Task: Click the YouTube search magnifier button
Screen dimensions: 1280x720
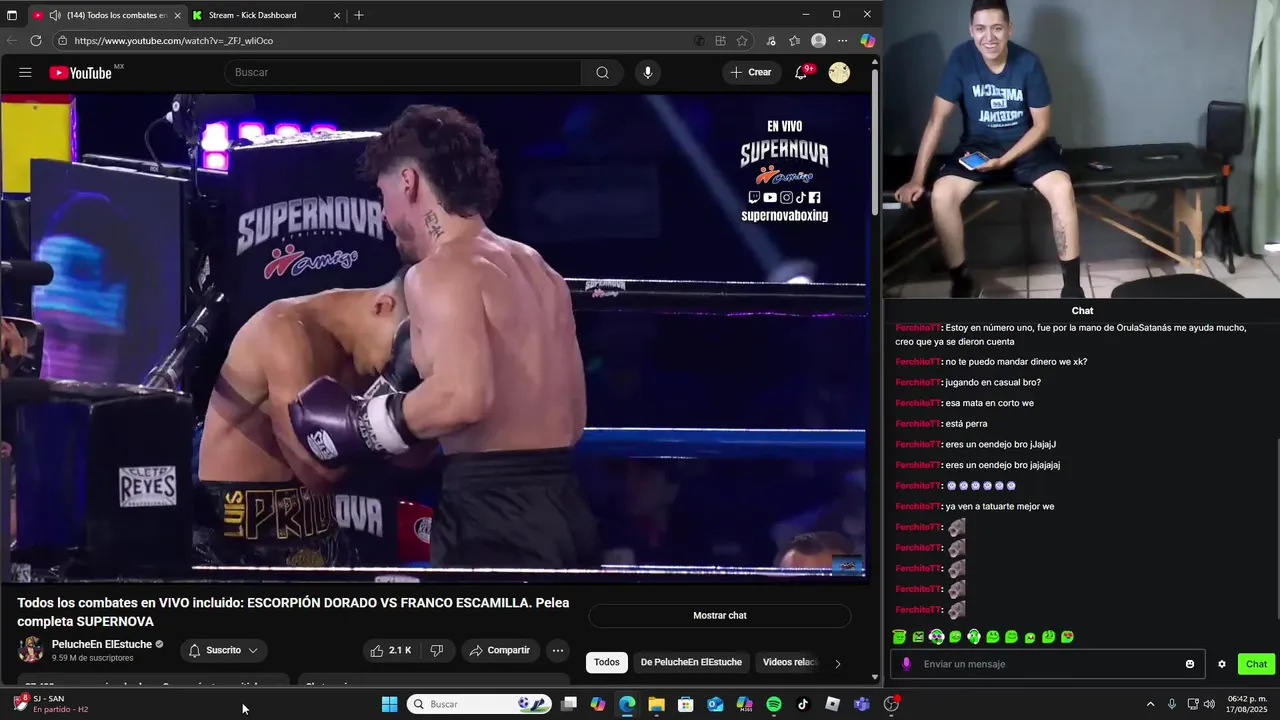Action: [602, 72]
